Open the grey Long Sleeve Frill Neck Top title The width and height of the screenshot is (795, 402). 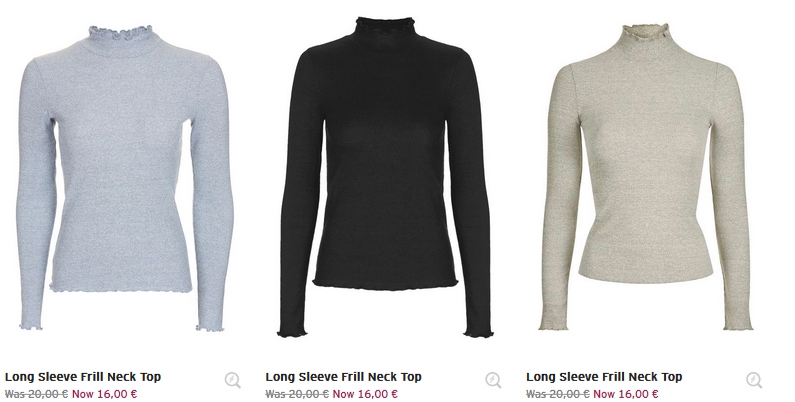tap(83, 377)
